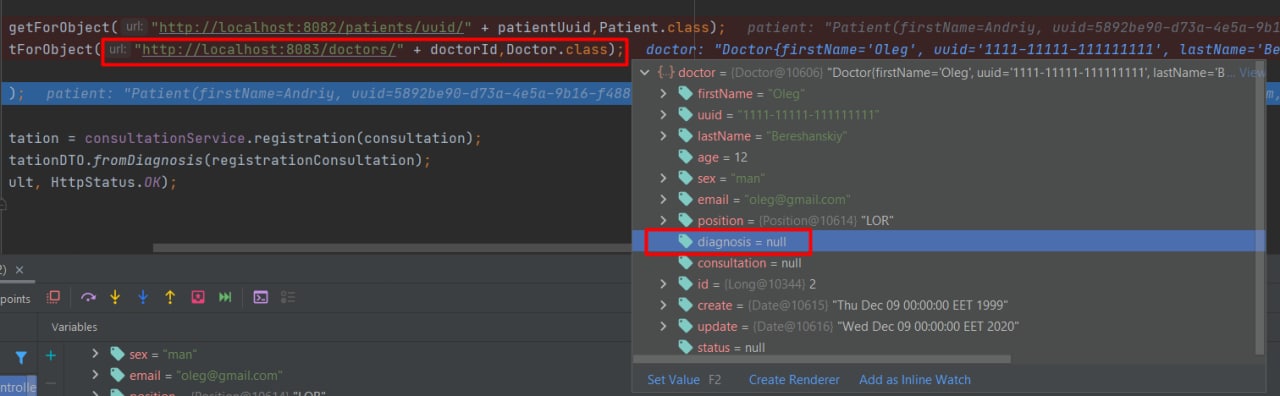
Task: Click Add as Inline Watch link
Action: (915, 380)
